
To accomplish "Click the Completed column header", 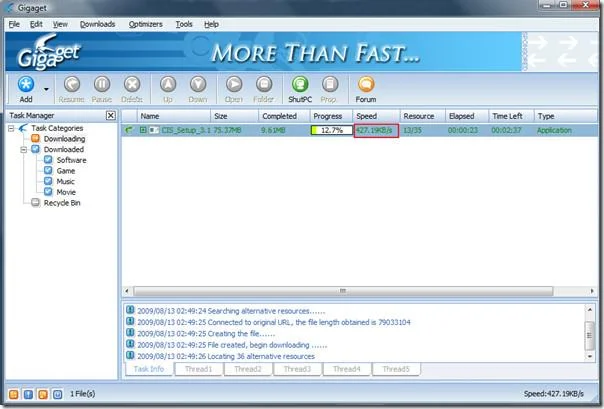I will (x=284, y=116).
